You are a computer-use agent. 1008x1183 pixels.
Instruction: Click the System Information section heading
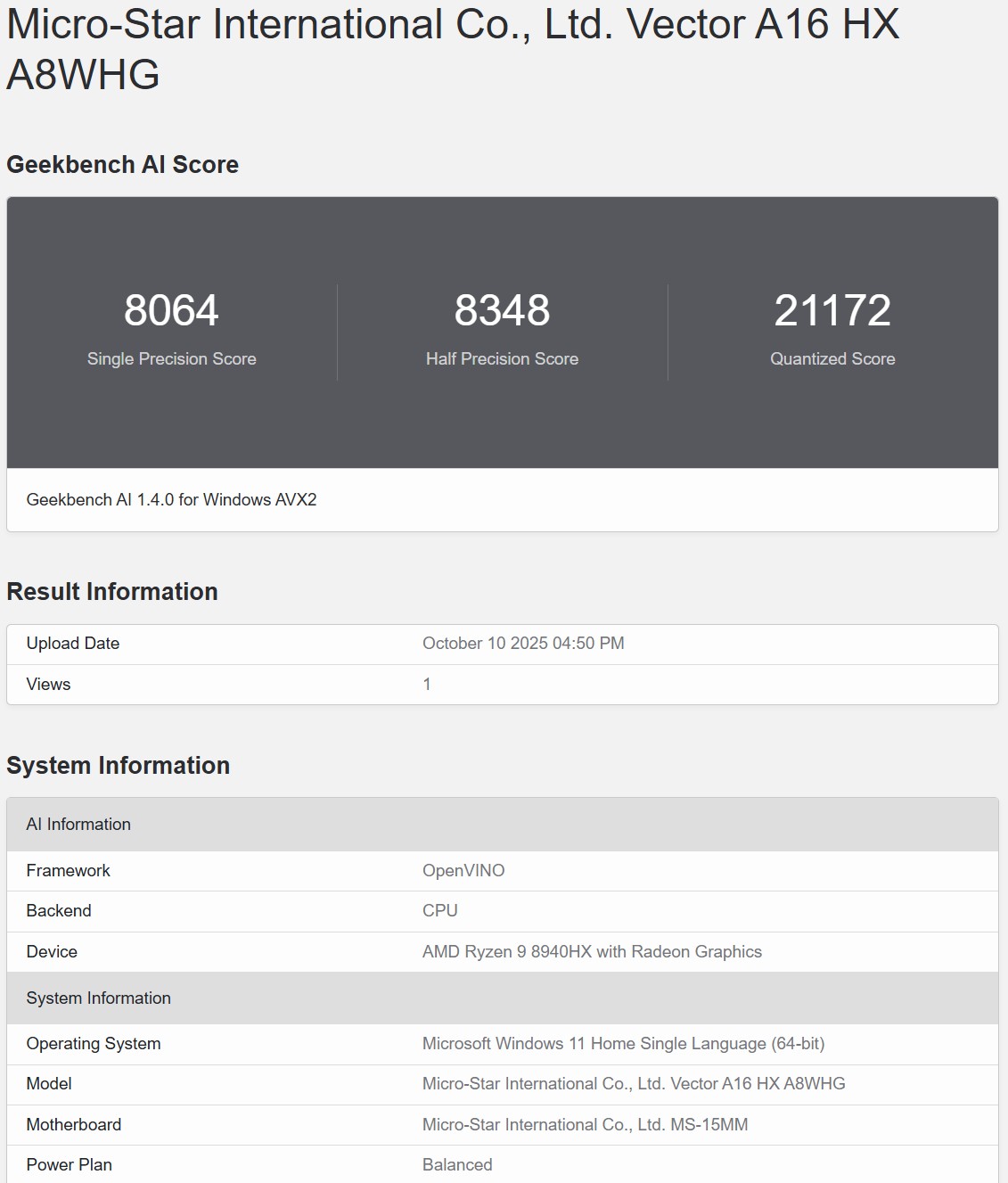(118, 766)
